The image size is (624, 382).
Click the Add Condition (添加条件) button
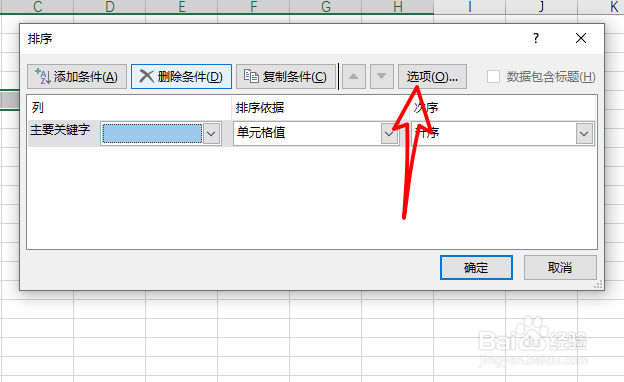[x=77, y=76]
